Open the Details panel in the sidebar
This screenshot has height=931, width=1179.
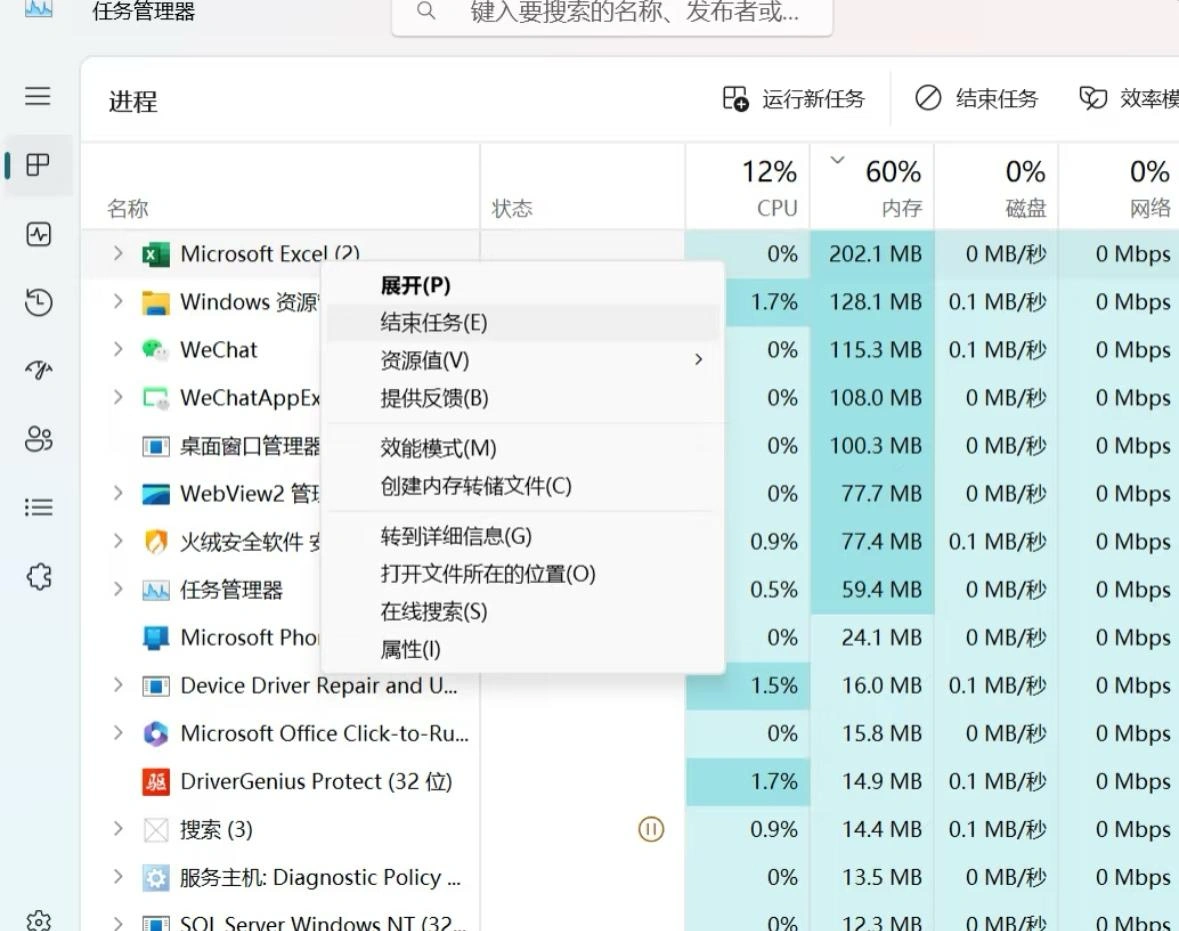coord(37,506)
